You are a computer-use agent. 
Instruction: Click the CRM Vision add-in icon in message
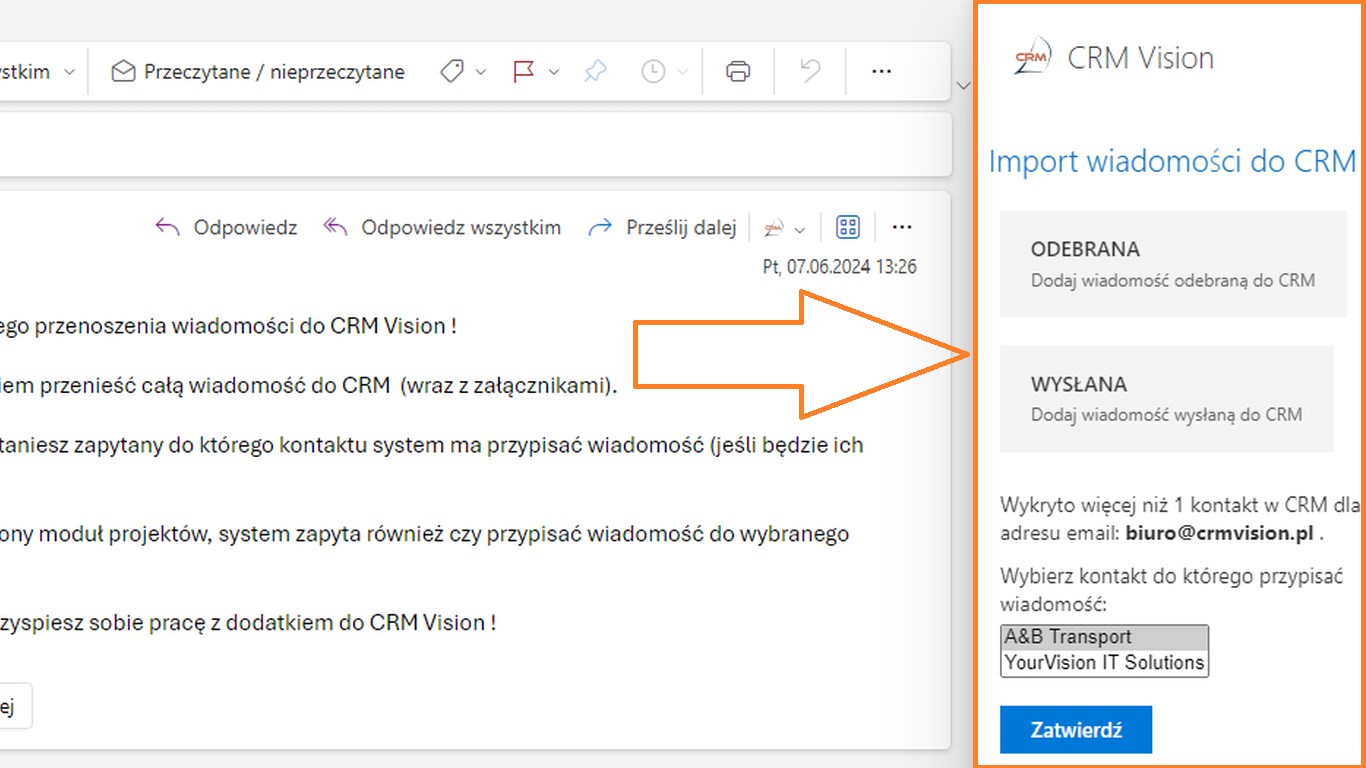click(x=774, y=229)
